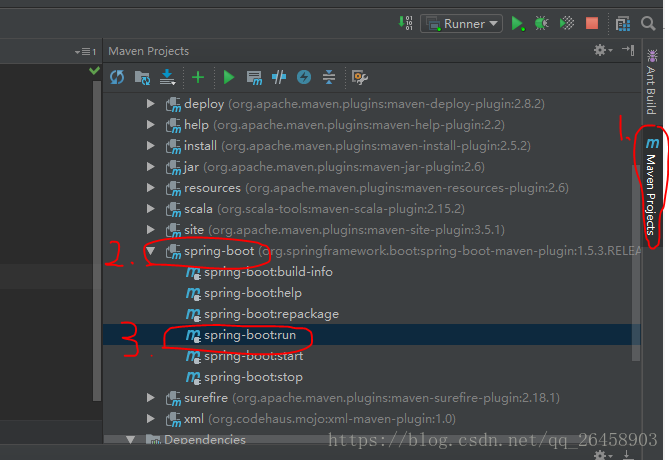The height and width of the screenshot is (460, 669).
Task: Open Maven Settings wrench icon
Action: coord(359,77)
